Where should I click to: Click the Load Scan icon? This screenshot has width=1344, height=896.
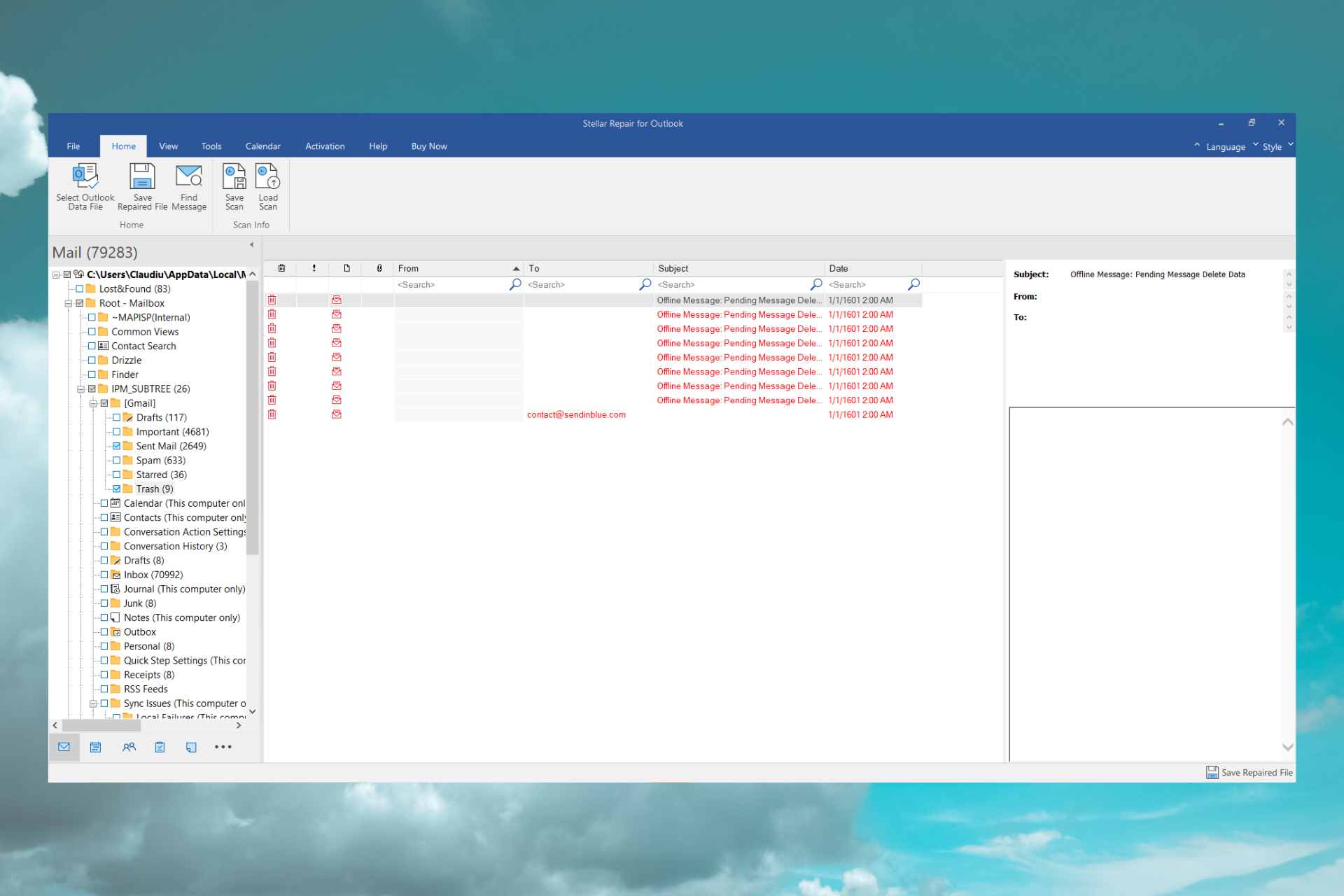[268, 176]
